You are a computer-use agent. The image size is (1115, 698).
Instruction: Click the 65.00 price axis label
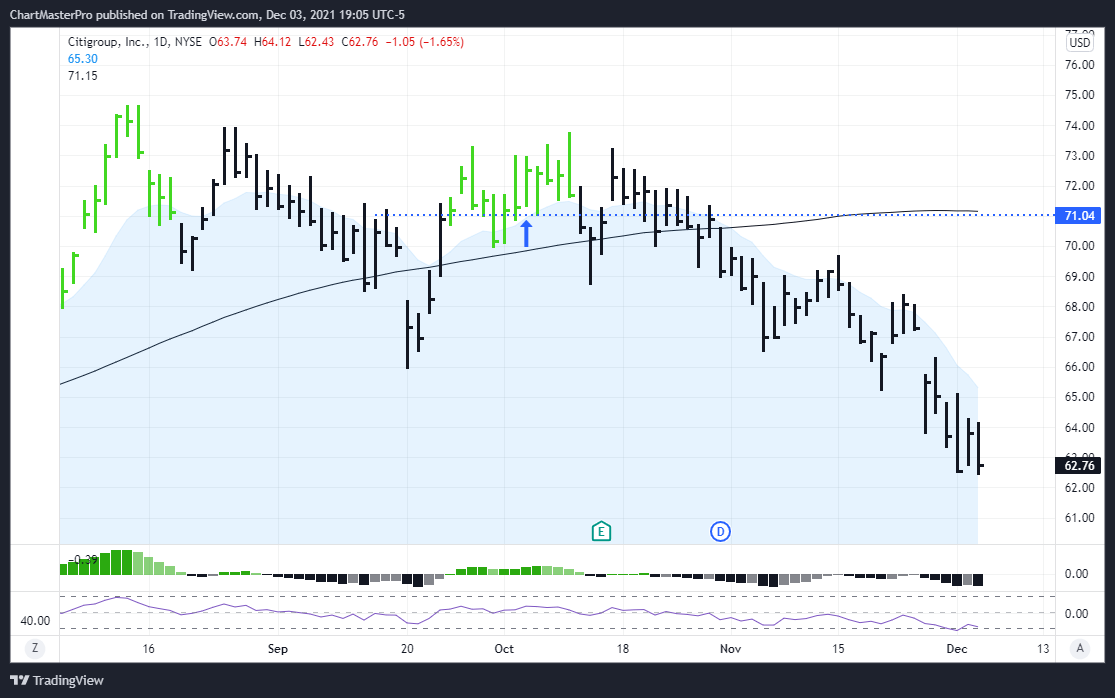tap(1079, 397)
